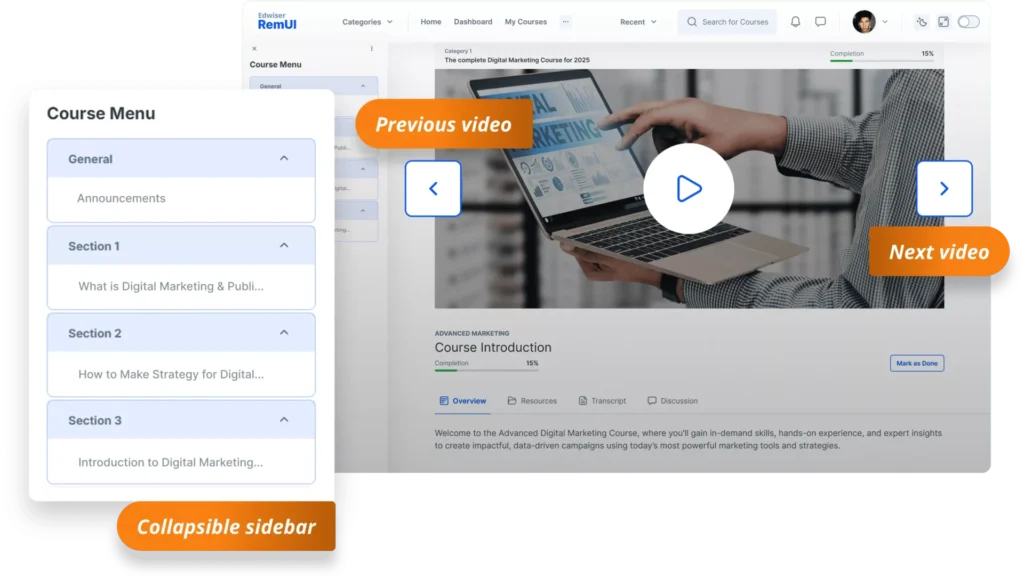The height and width of the screenshot is (579, 1024).
Task: Toggle the edit mode switch in header
Action: click(x=968, y=22)
